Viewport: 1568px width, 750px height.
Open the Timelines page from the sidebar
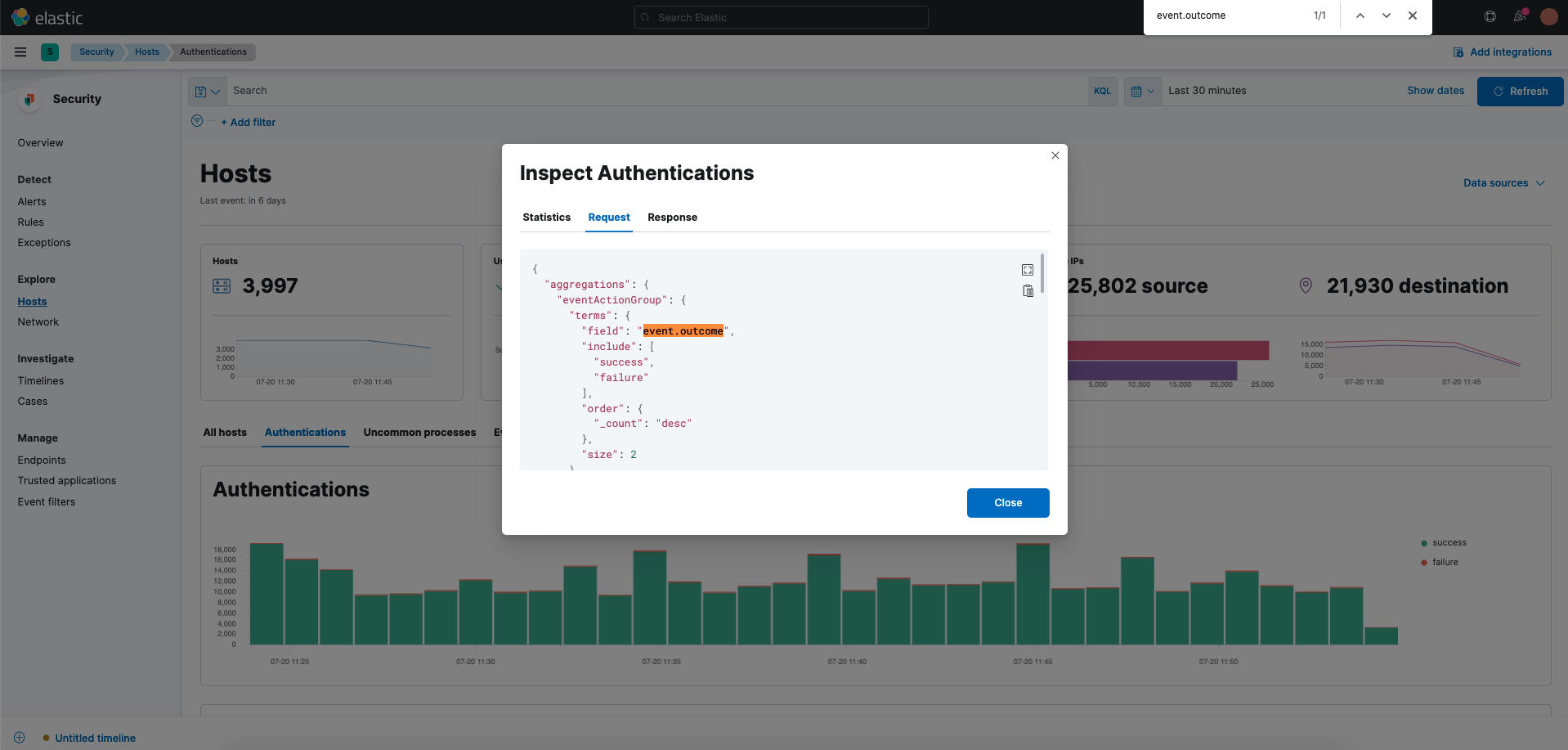41,380
